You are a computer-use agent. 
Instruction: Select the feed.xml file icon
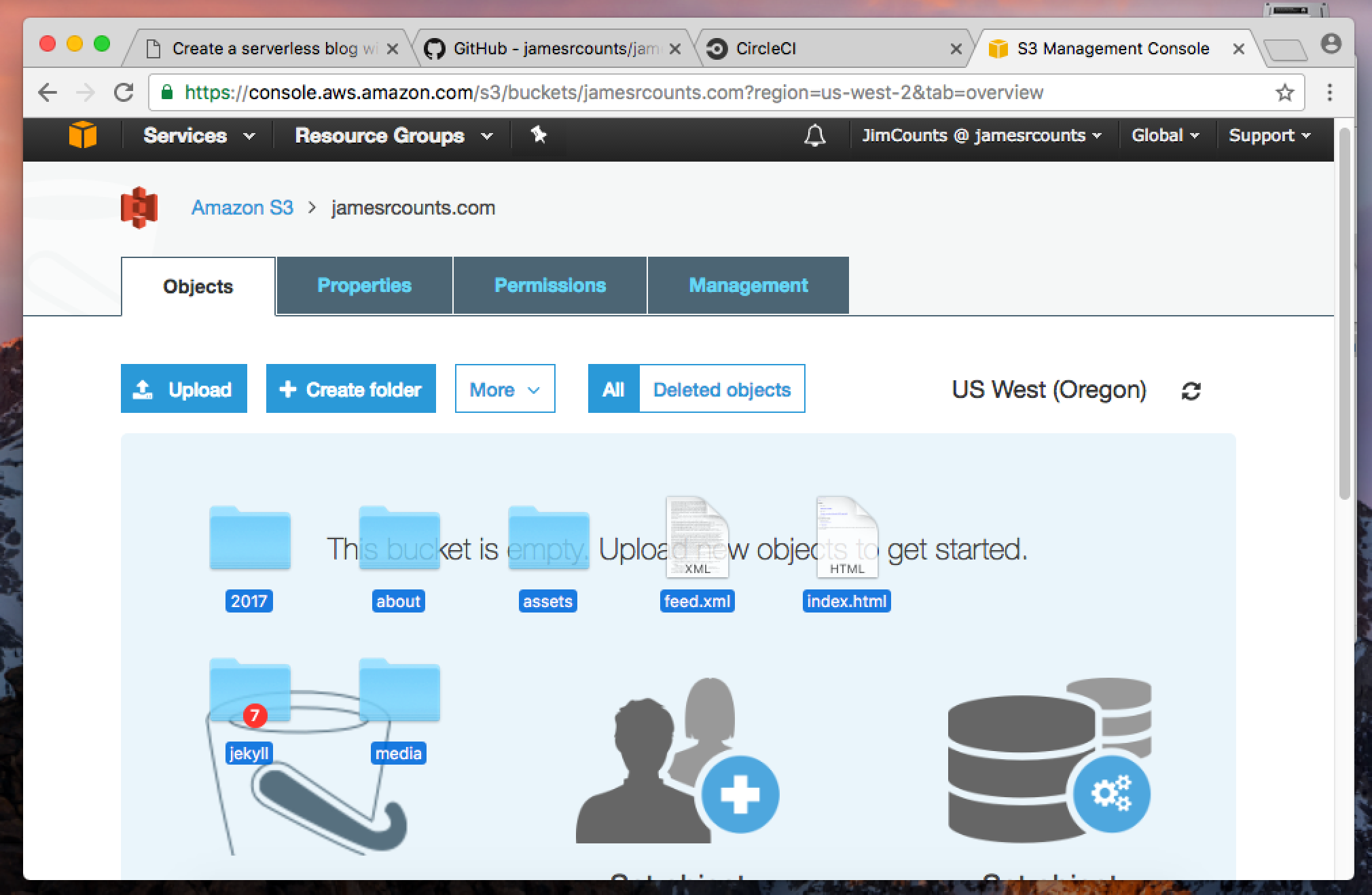[x=698, y=537]
